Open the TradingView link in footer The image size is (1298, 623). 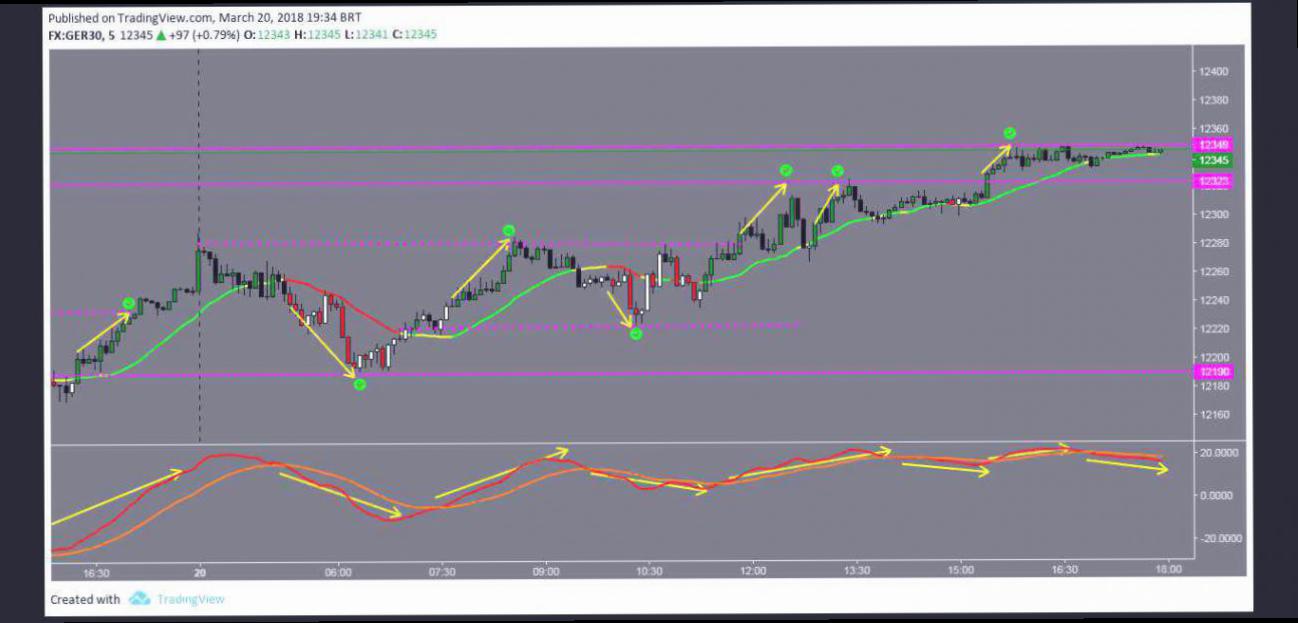(190, 599)
